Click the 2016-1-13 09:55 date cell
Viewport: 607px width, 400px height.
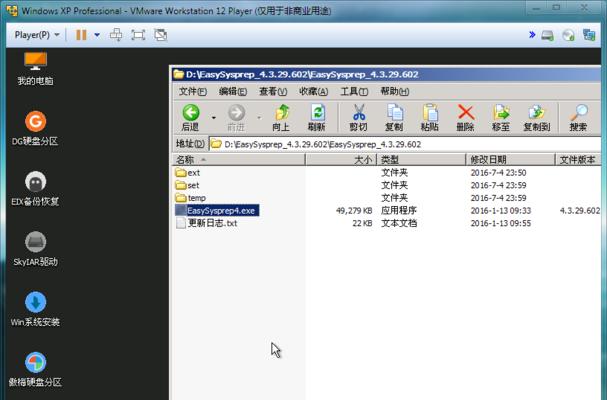click(x=501, y=223)
